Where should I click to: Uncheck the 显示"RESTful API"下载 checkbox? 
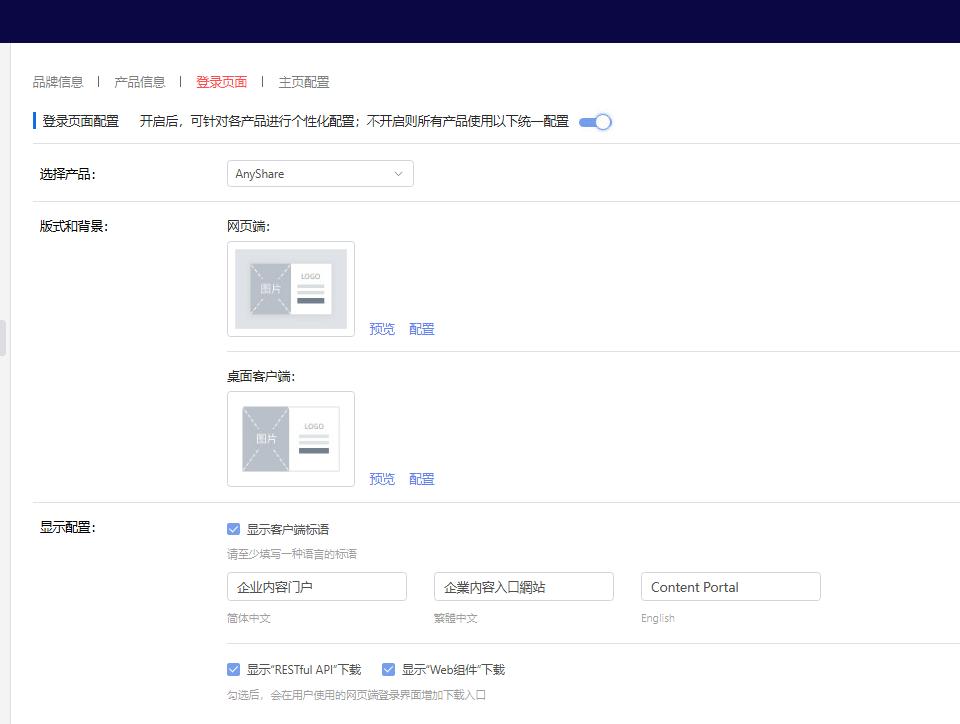[x=233, y=669]
